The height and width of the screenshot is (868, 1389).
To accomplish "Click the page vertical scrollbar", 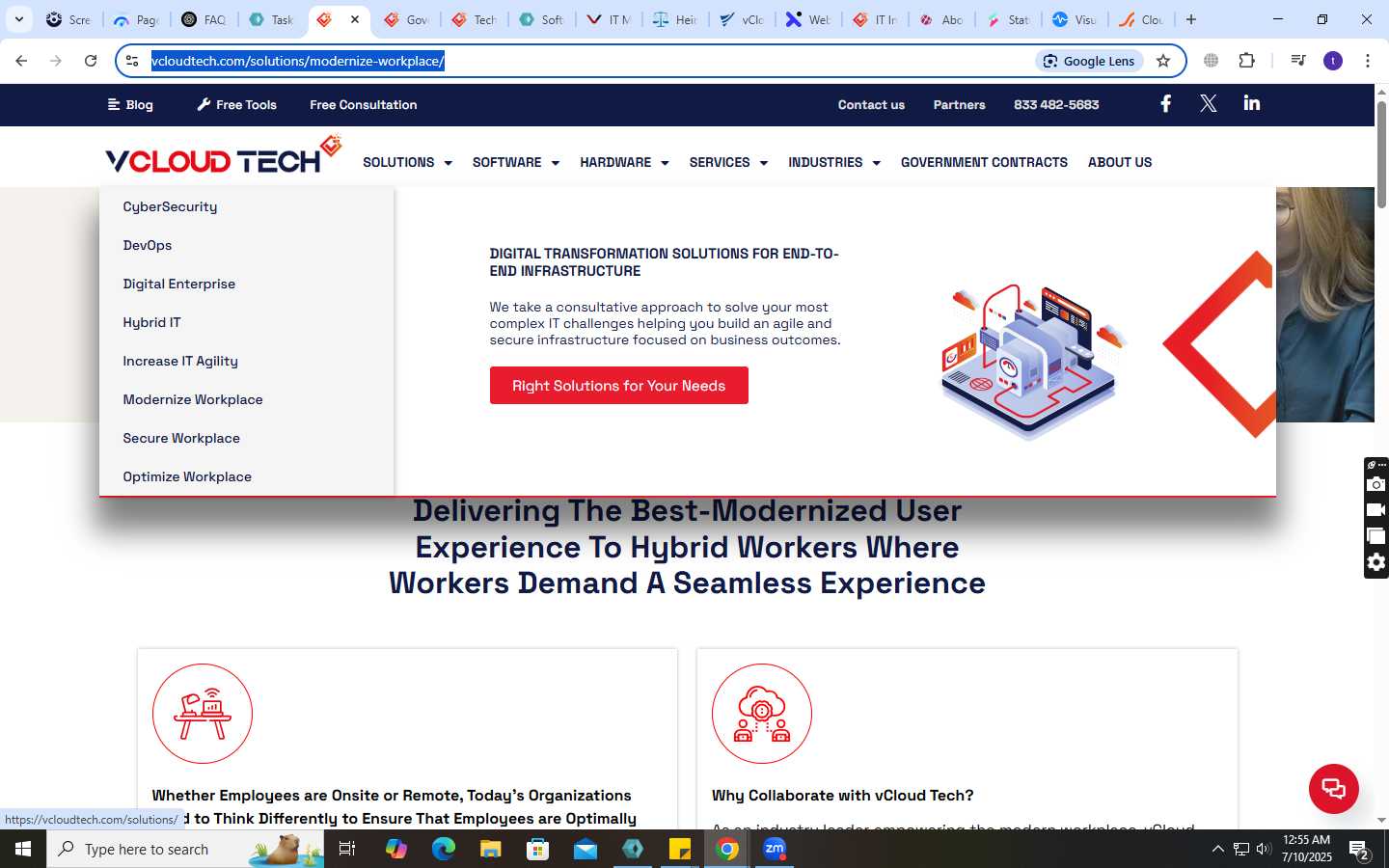I will click(x=1381, y=154).
